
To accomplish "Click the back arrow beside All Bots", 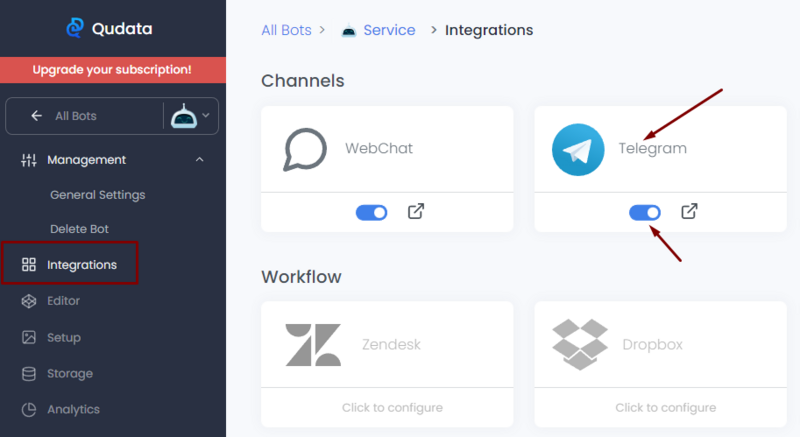I will click(37, 116).
